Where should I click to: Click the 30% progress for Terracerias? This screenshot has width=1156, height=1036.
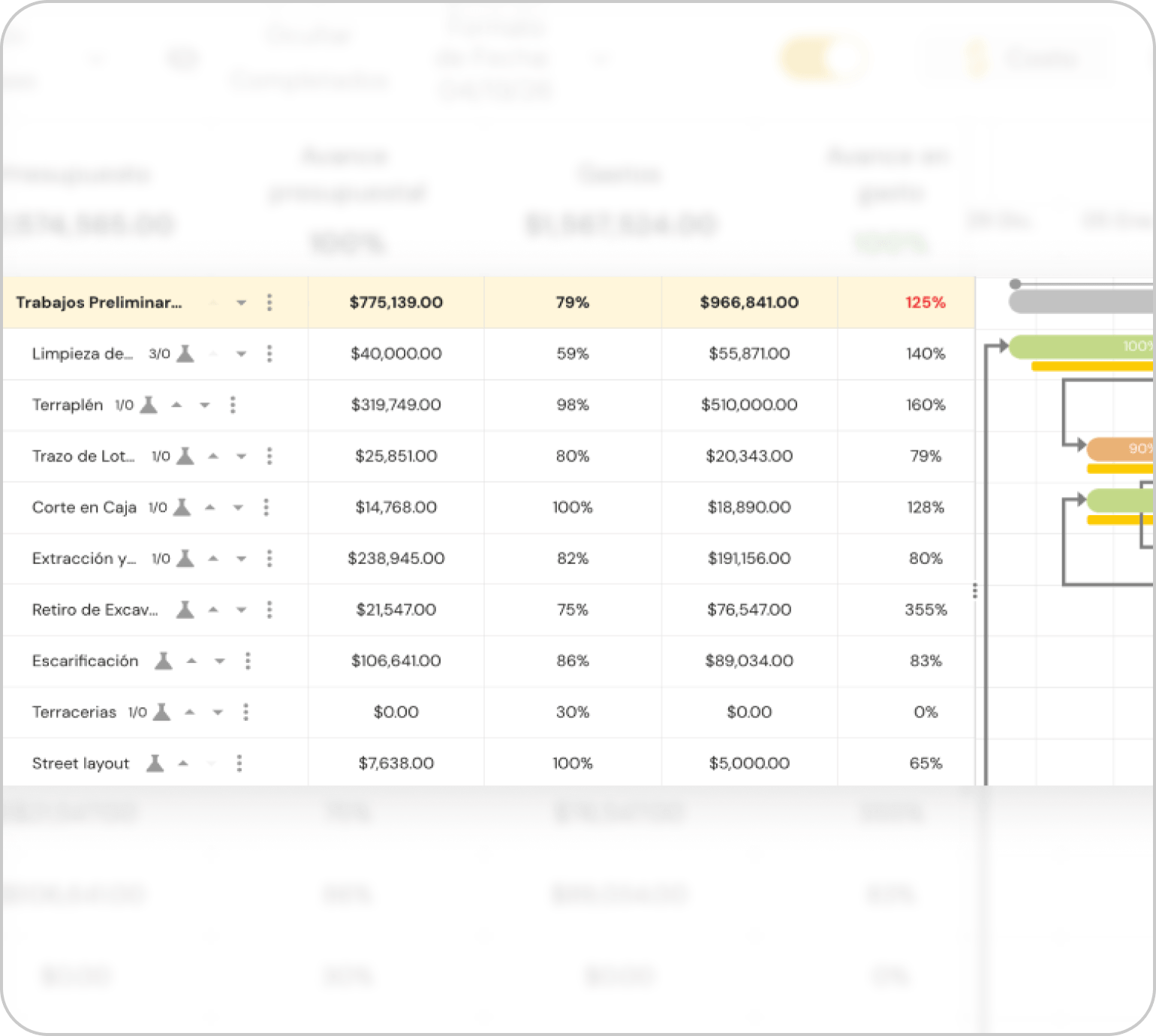click(573, 712)
